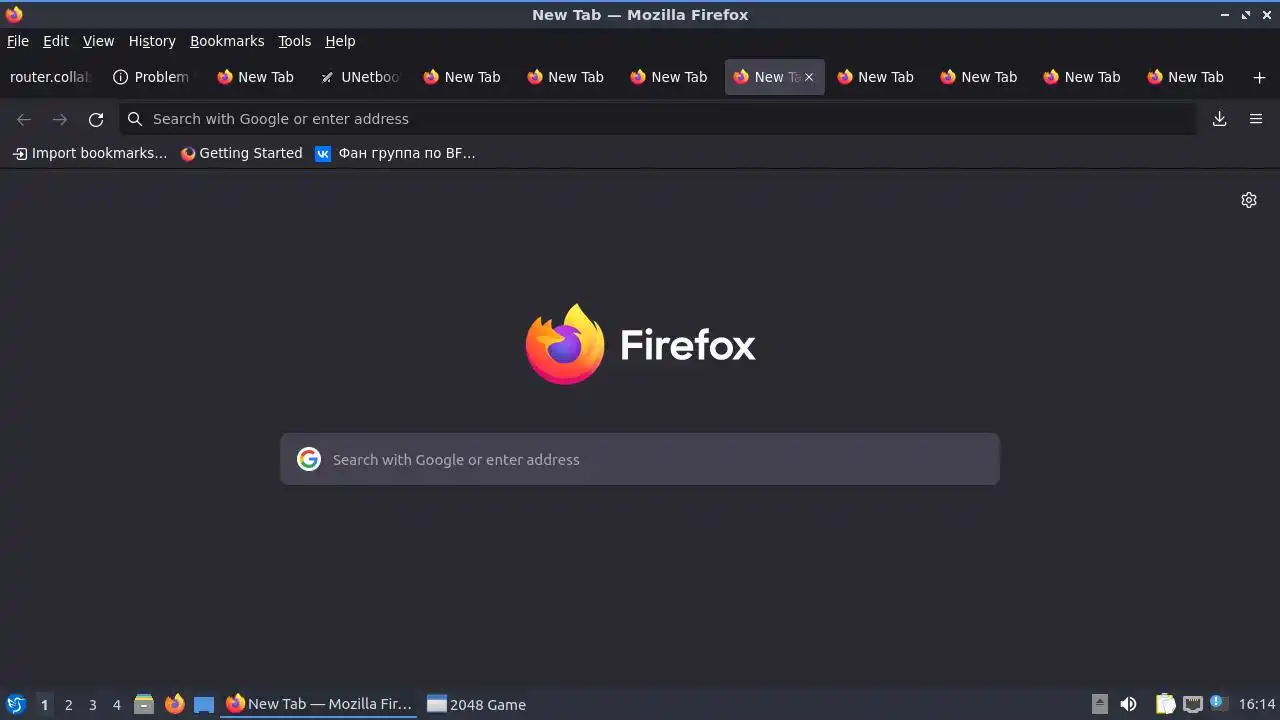Open the View menu
Screen dimensions: 1280x720
(x=98, y=41)
